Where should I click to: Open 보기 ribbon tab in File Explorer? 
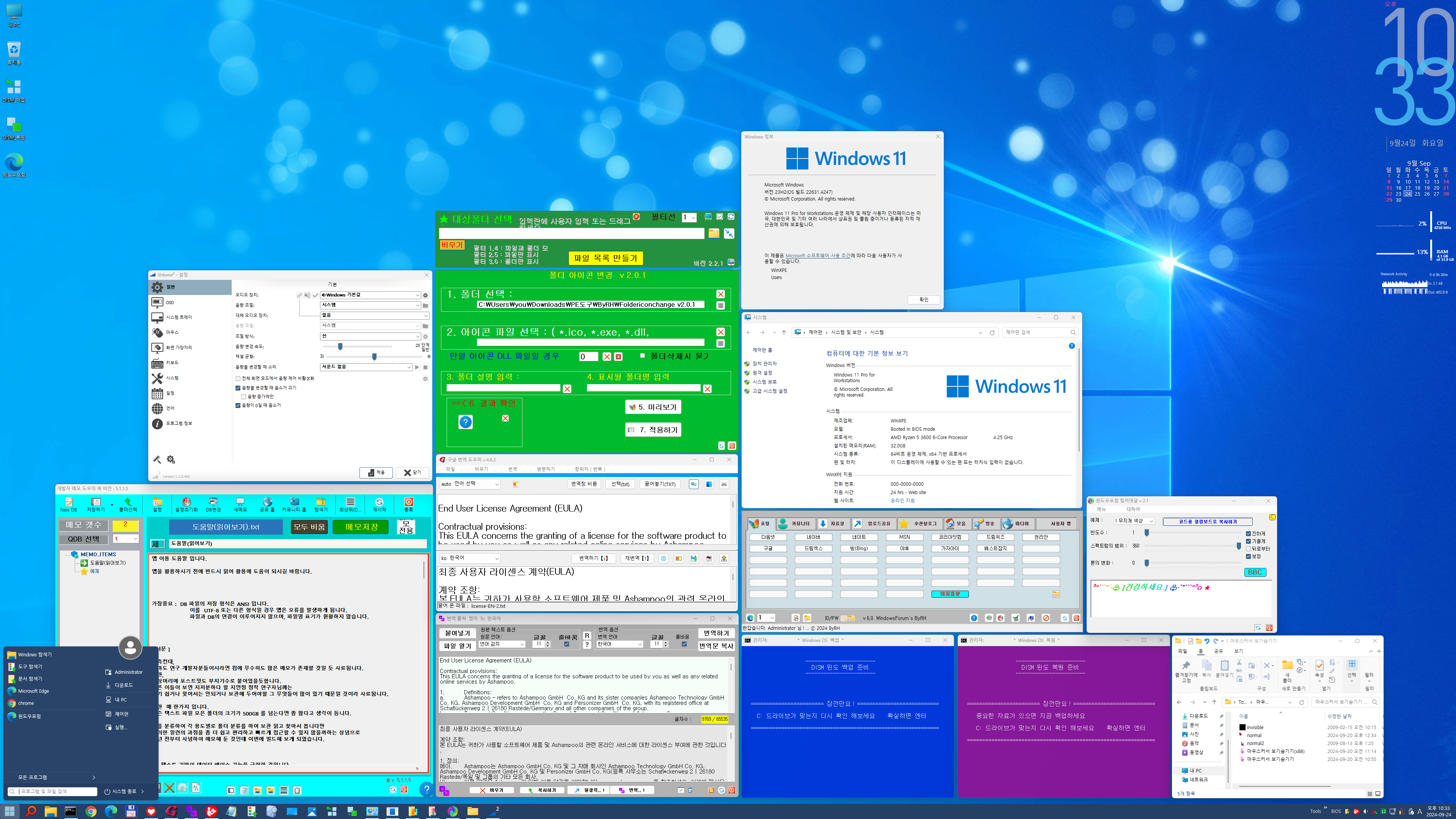click(1238, 651)
